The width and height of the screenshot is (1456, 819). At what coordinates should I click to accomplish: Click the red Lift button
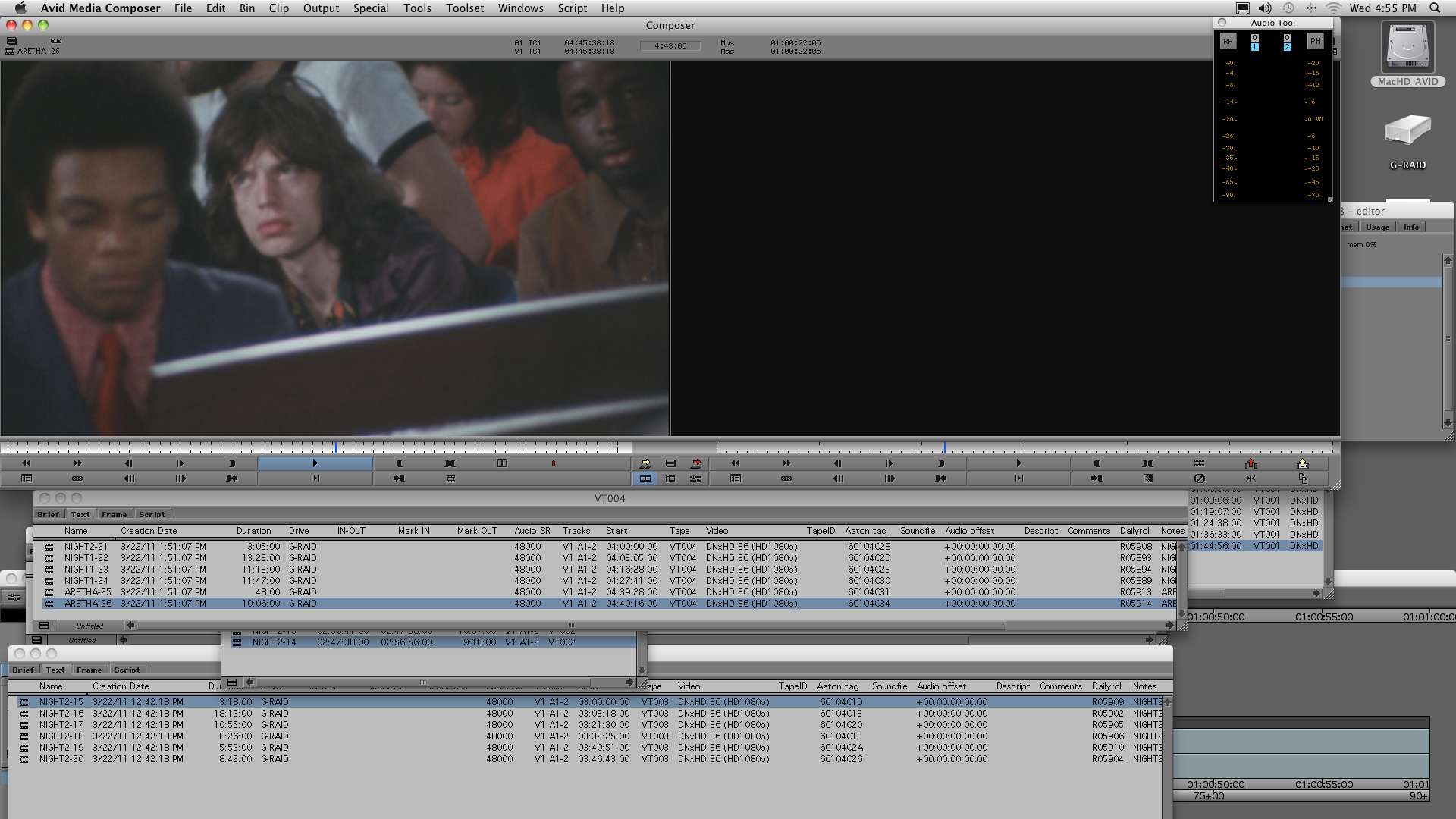(x=1250, y=463)
